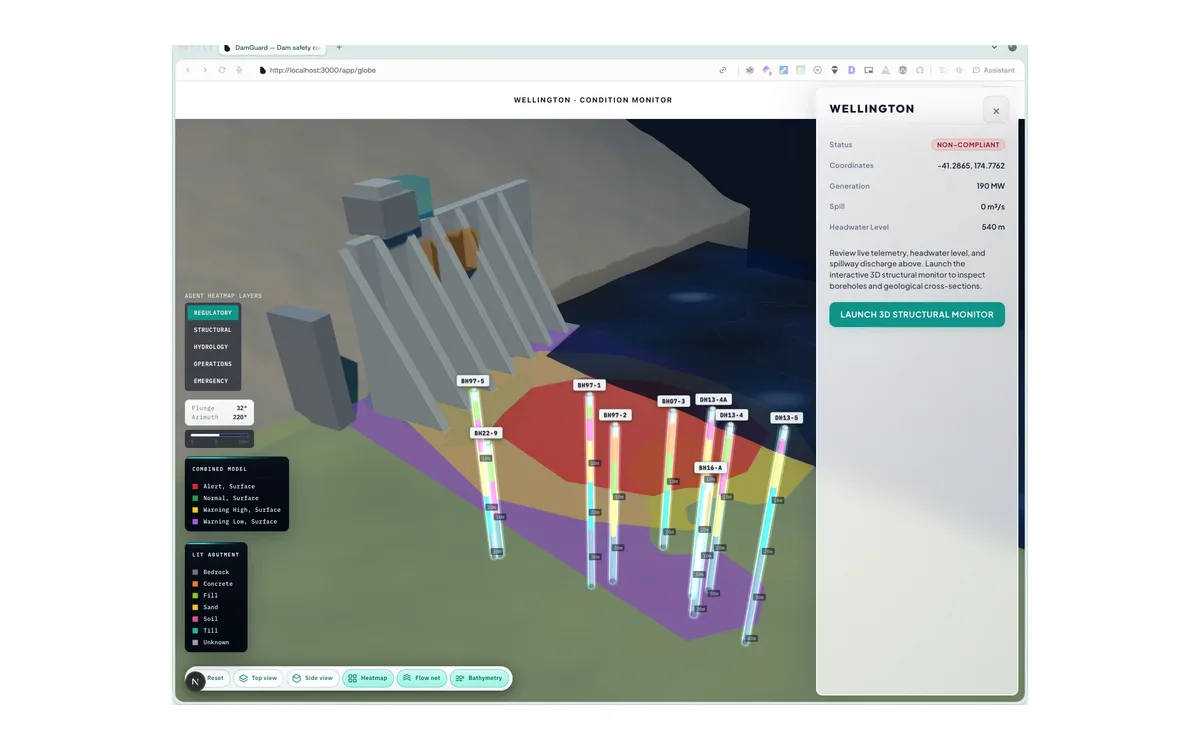Click the purple D extension icon
Viewport: 1200px width, 750px height.
(851, 70)
